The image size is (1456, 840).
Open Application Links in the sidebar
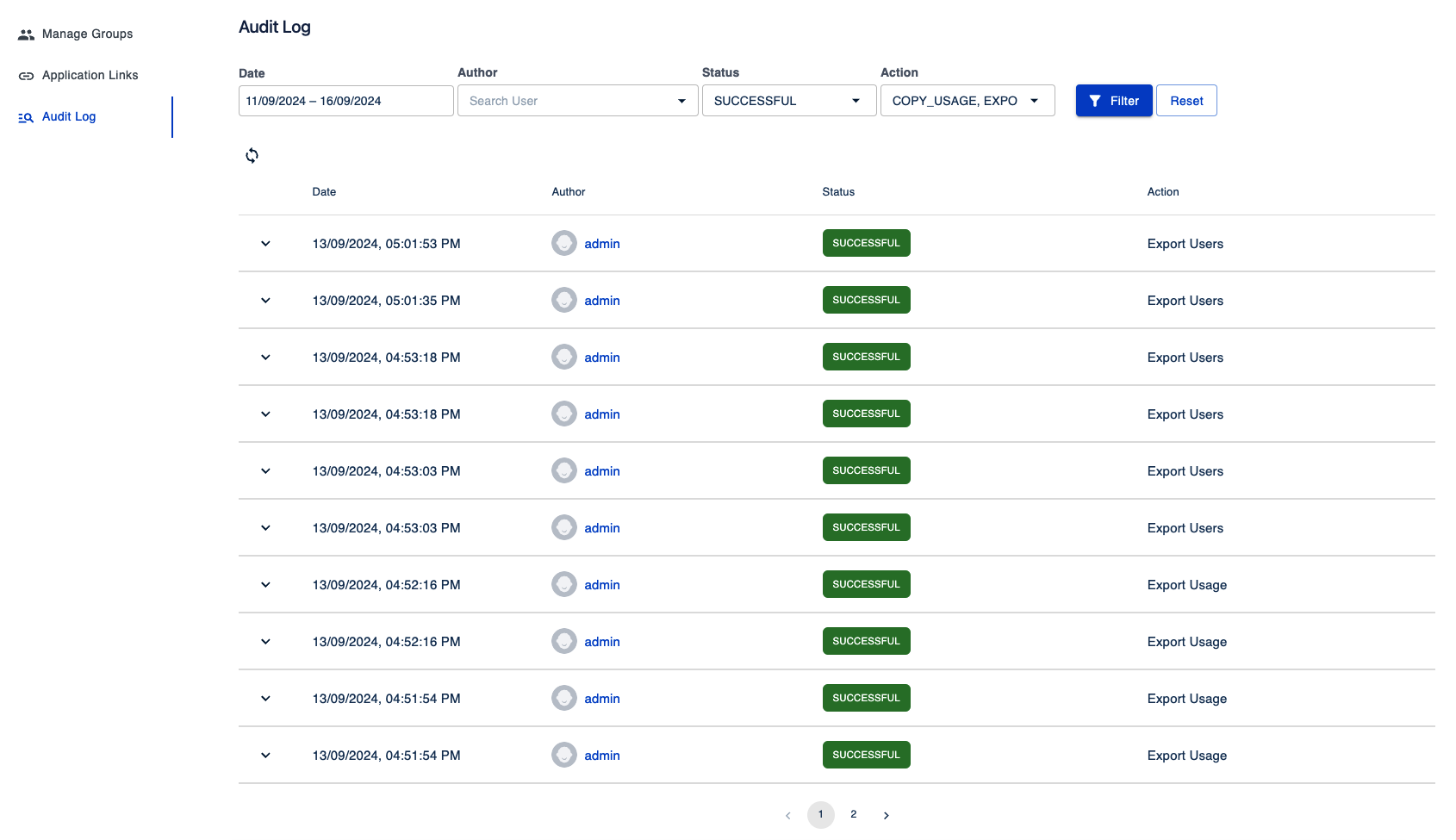point(90,76)
